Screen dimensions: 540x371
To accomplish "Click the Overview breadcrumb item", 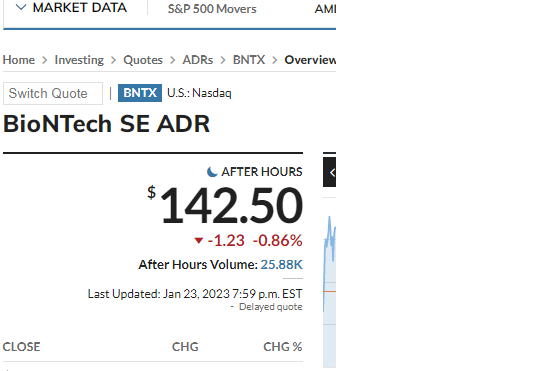I will pos(310,60).
